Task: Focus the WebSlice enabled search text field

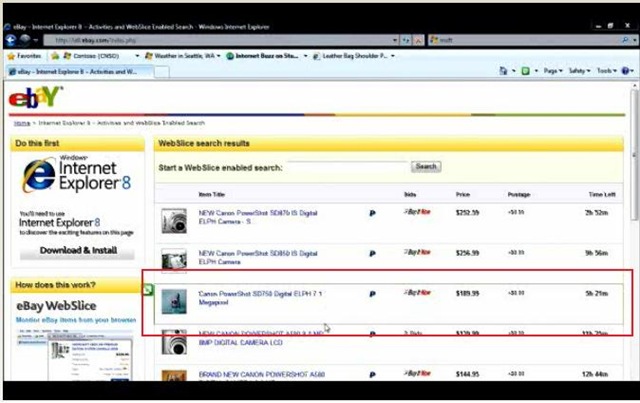Action: (x=348, y=167)
